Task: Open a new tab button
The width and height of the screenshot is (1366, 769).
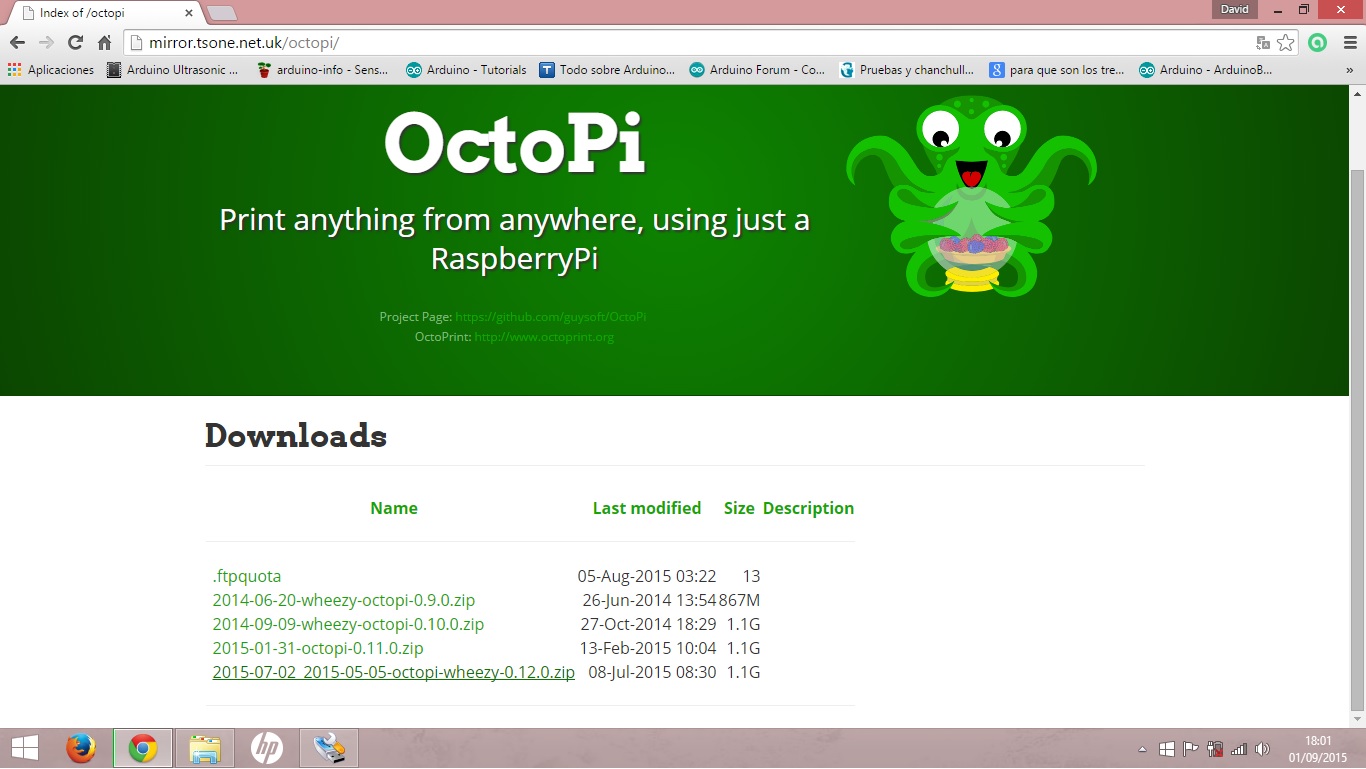Action: coord(221,13)
